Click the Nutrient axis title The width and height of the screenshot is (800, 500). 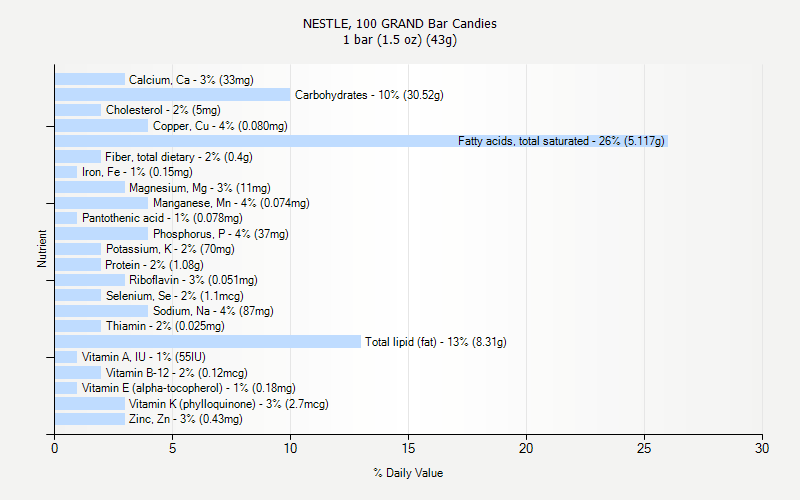coord(42,249)
